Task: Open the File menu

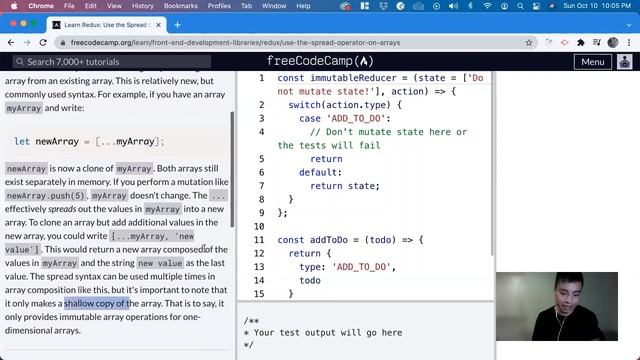Action: 69,6
